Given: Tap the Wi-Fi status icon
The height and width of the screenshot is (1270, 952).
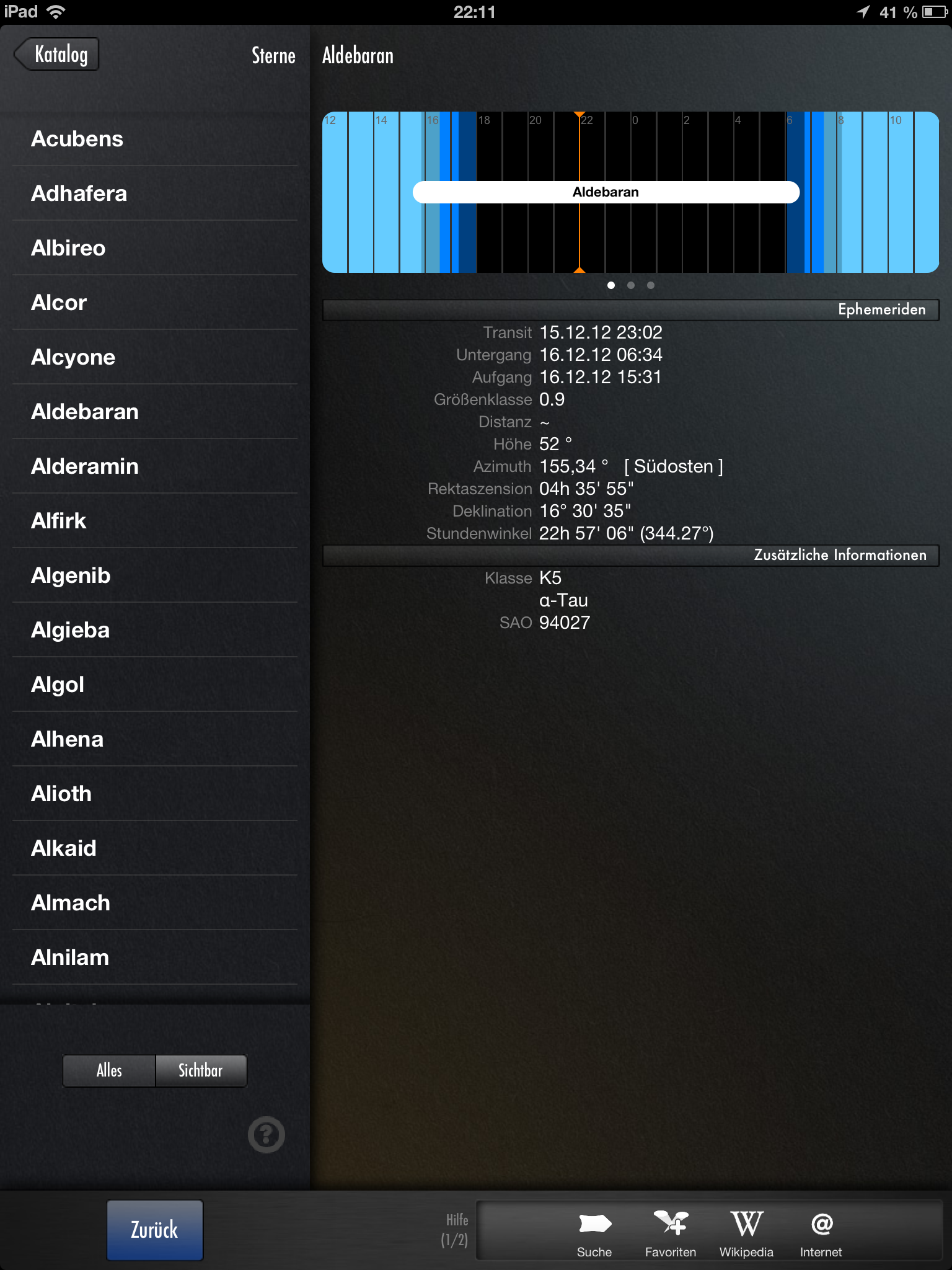Looking at the screenshot, I should coord(56,12).
